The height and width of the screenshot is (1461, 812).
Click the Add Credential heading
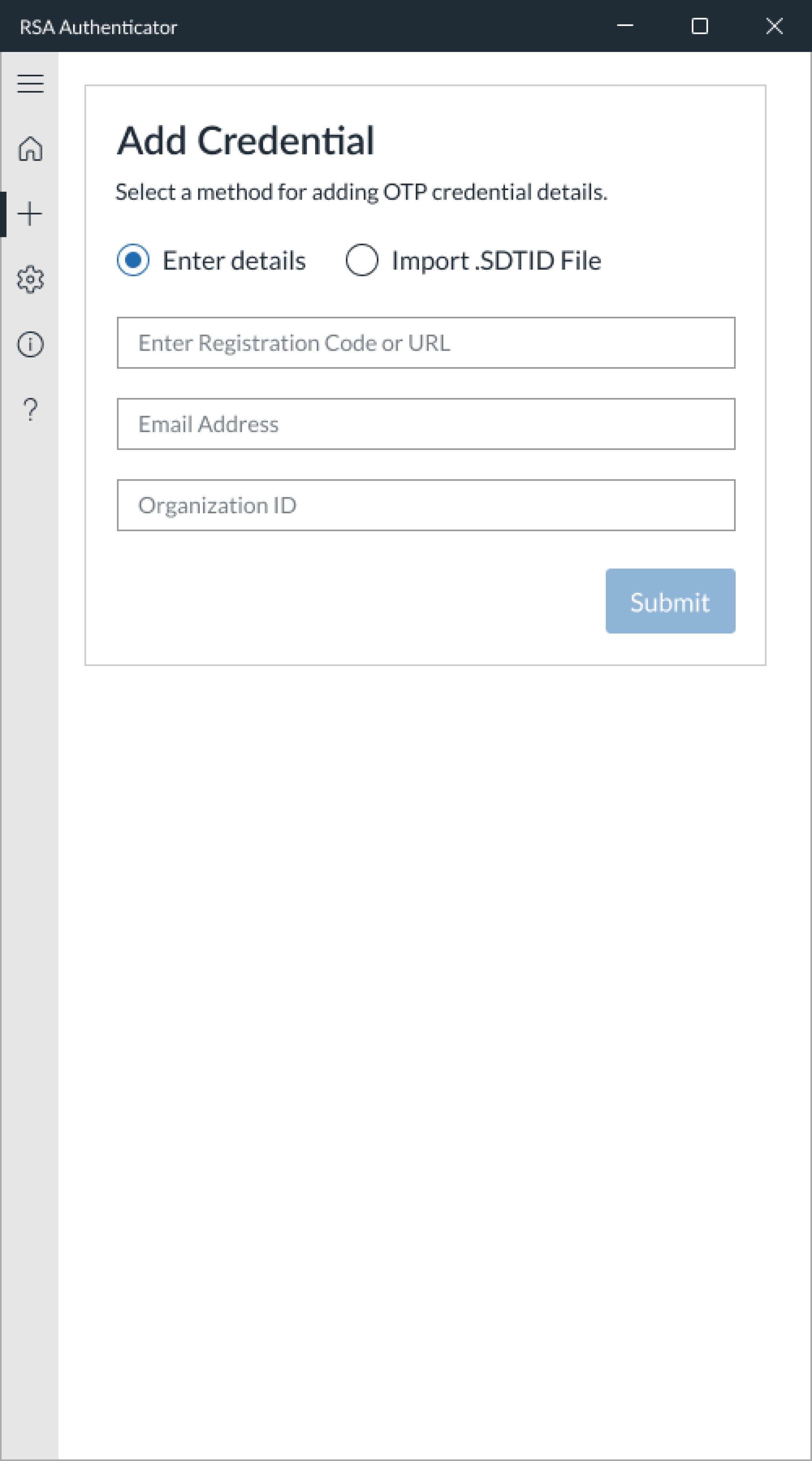pyautogui.click(x=245, y=141)
